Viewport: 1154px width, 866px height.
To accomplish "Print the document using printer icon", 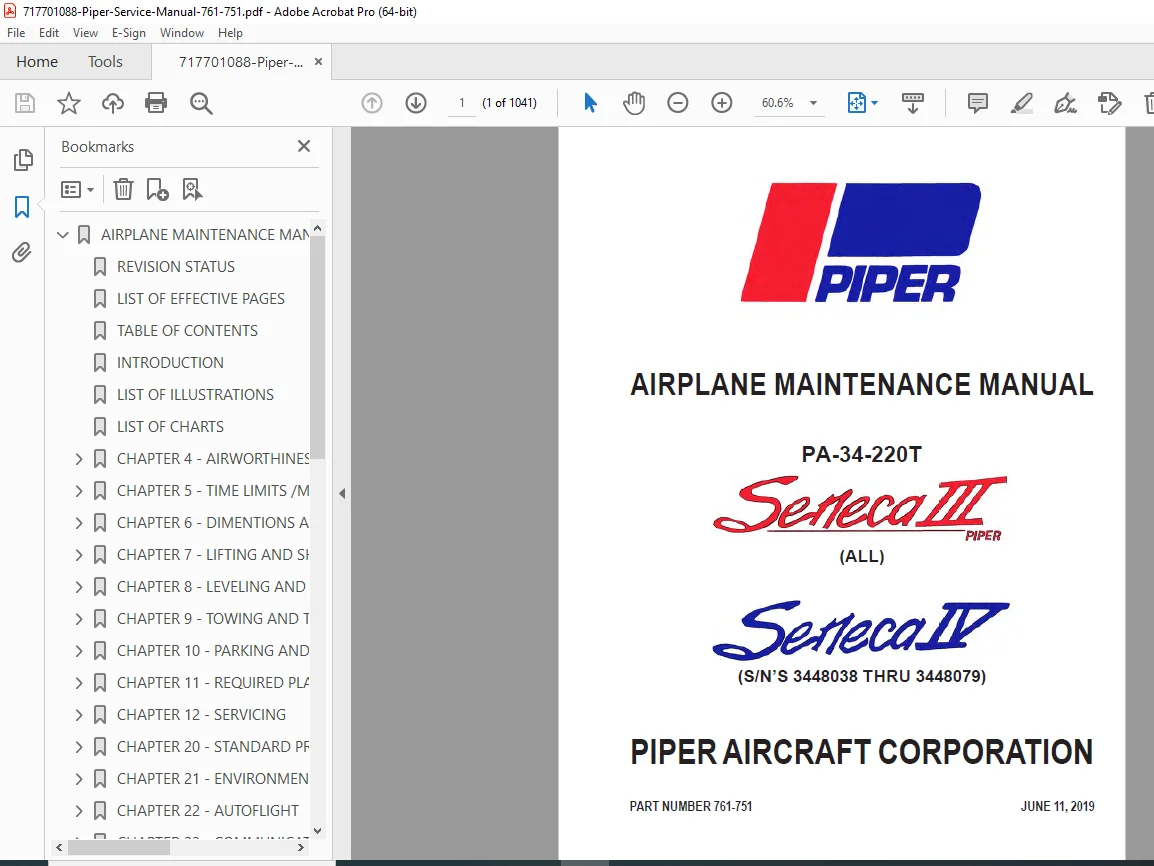I will [156, 103].
